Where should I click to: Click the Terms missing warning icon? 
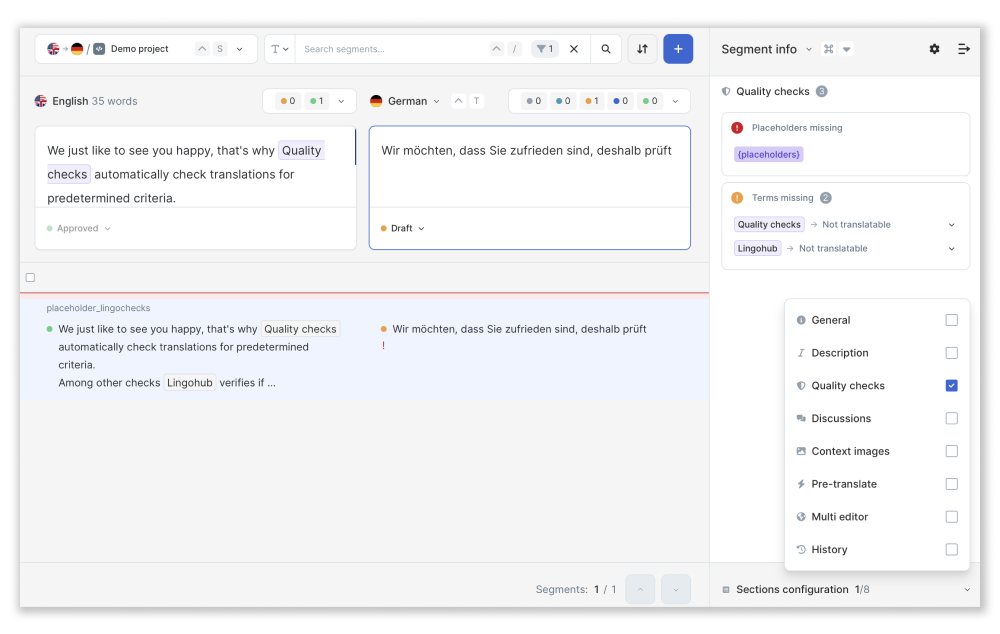pos(737,198)
